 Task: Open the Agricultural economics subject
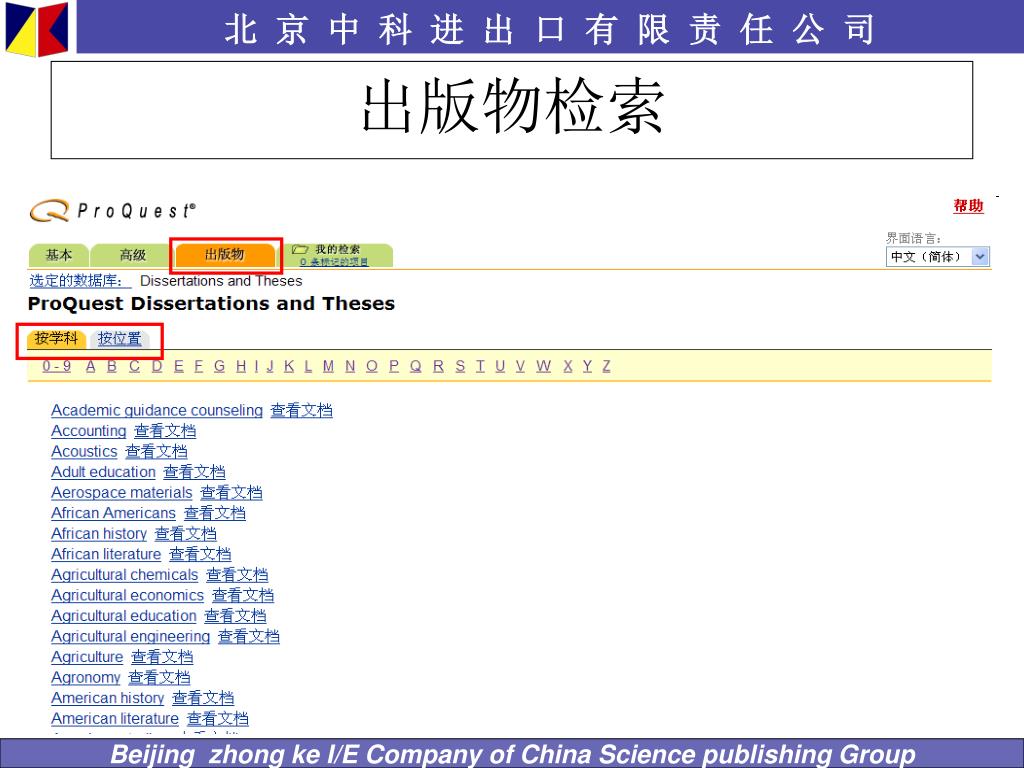click(x=127, y=596)
